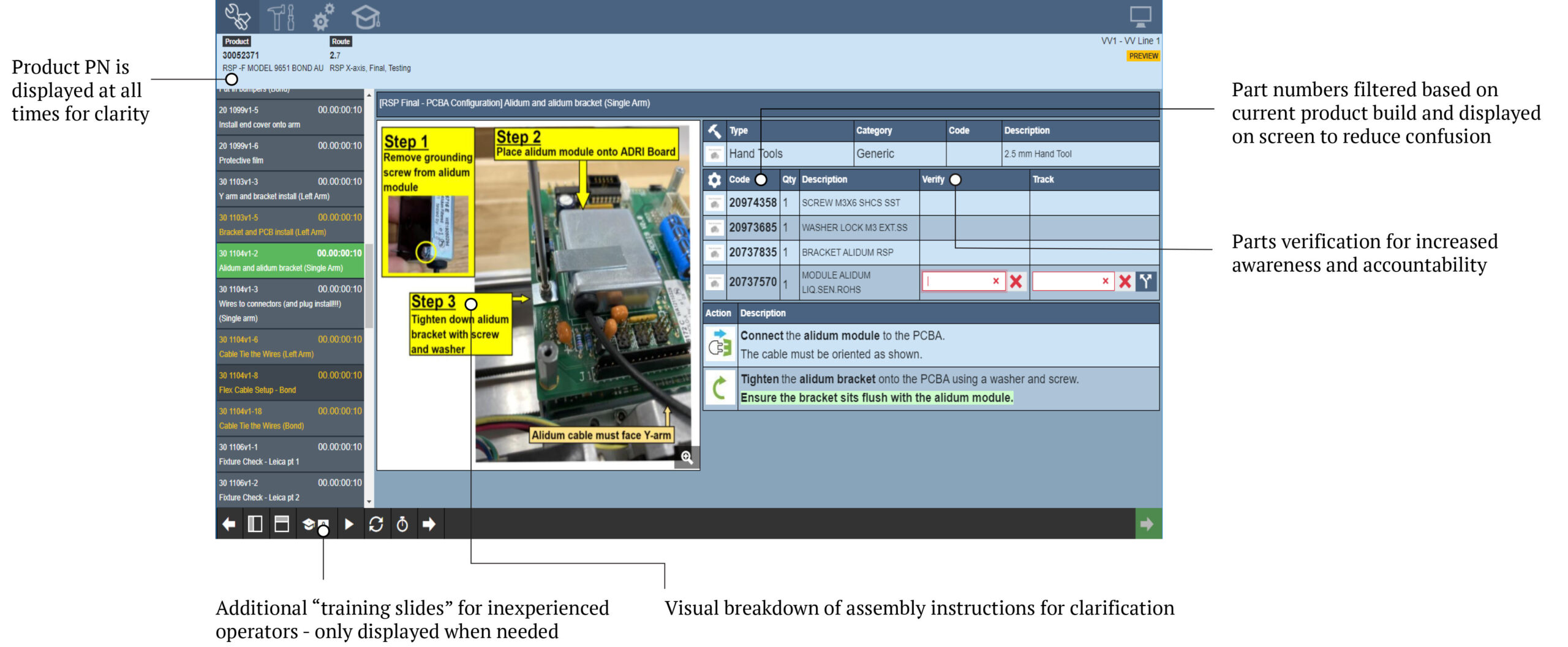This screenshot has width=1568, height=647.
Task: Toggle the top panel layout icon
Action: [x=282, y=524]
